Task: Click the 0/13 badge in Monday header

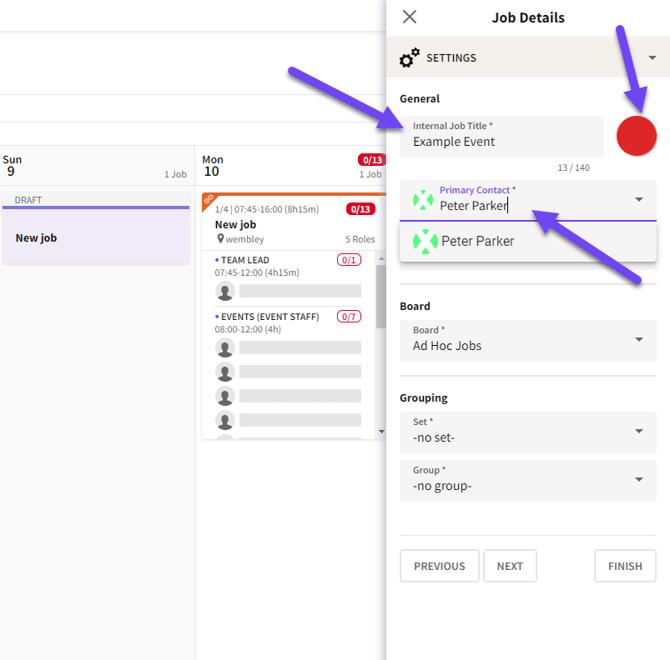Action: click(x=372, y=160)
